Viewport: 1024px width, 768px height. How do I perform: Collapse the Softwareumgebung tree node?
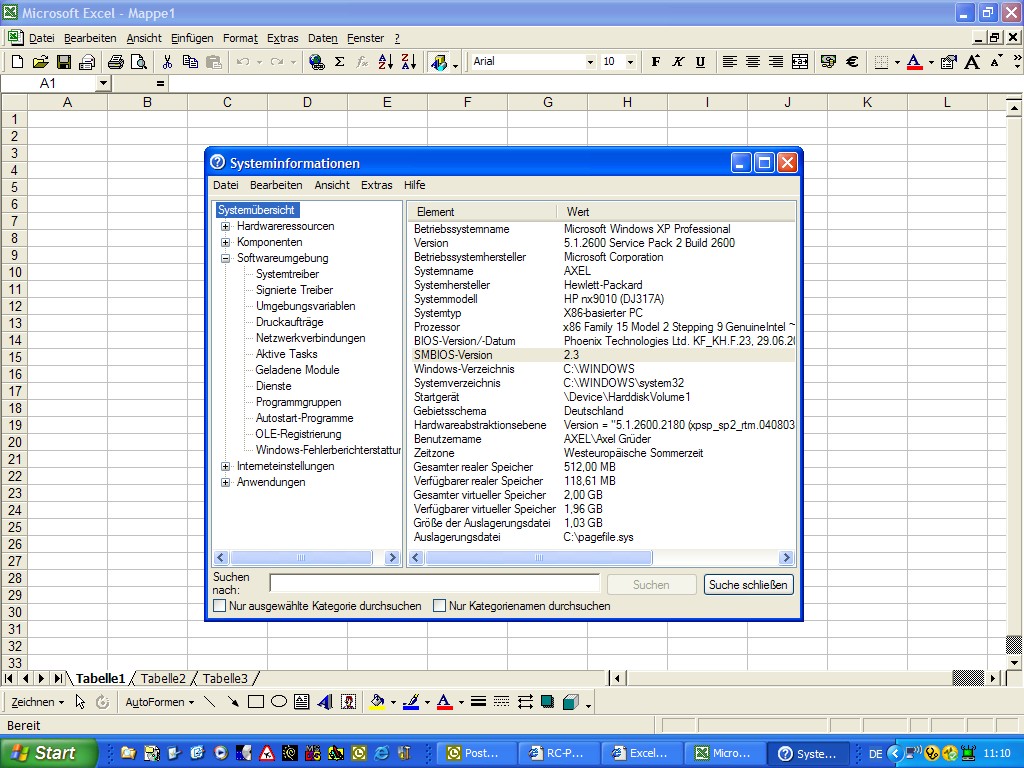[x=226, y=258]
